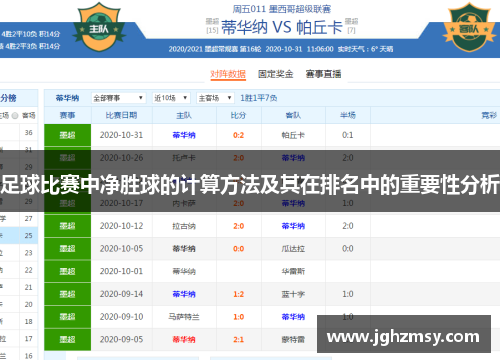Click the date 2020-10-05
This screenshot has height=362, width=500.
point(121,249)
